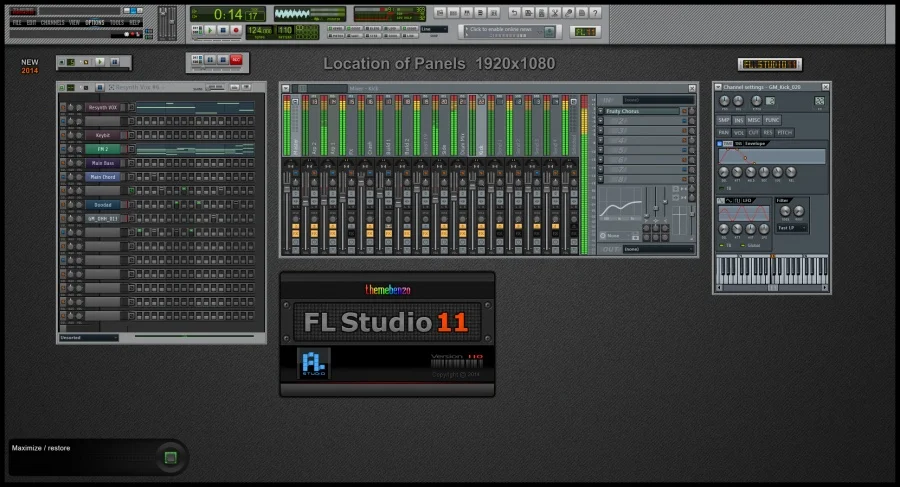Open the Unsorted channel filter dropdown

[88, 338]
